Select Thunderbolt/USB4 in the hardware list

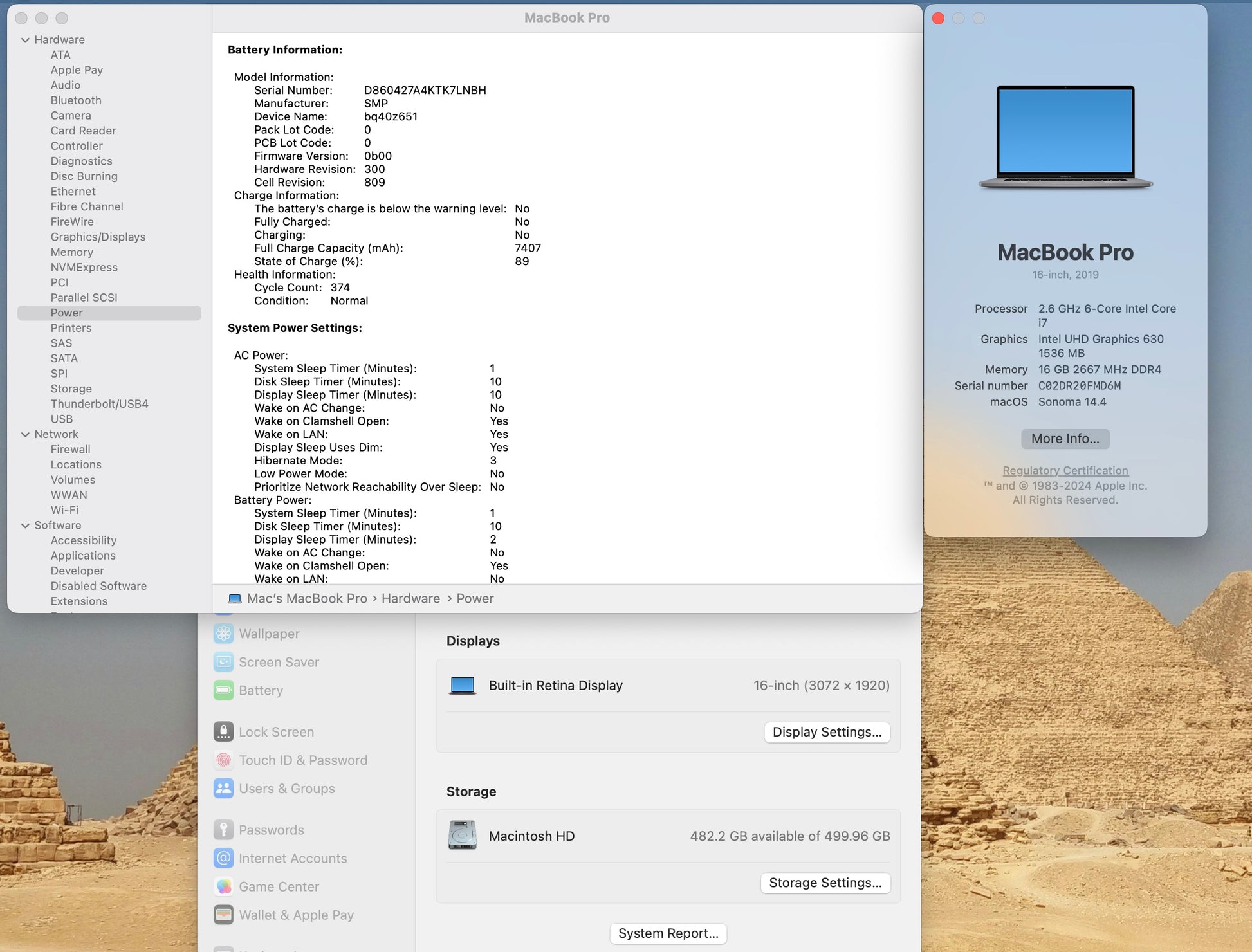click(99, 404)
